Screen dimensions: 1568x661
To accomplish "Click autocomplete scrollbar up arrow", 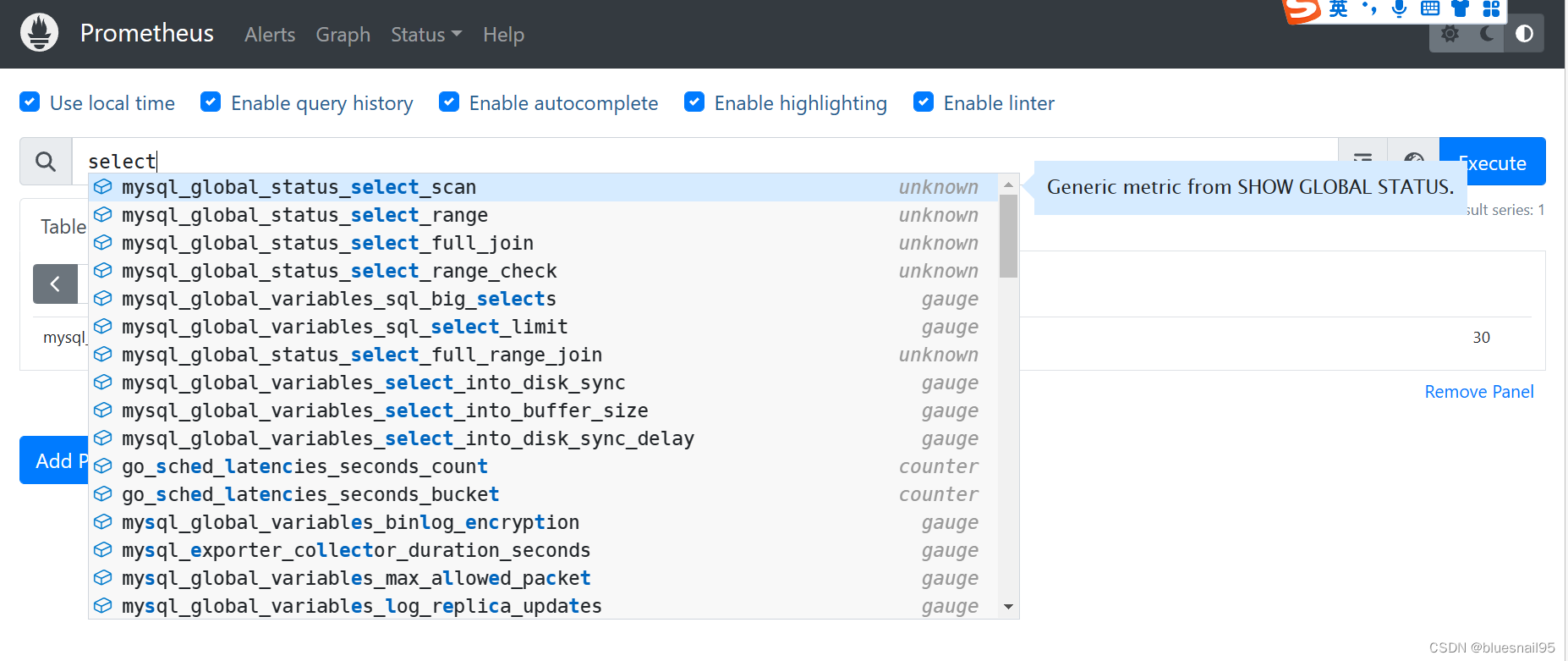I will coord(1008,184).
